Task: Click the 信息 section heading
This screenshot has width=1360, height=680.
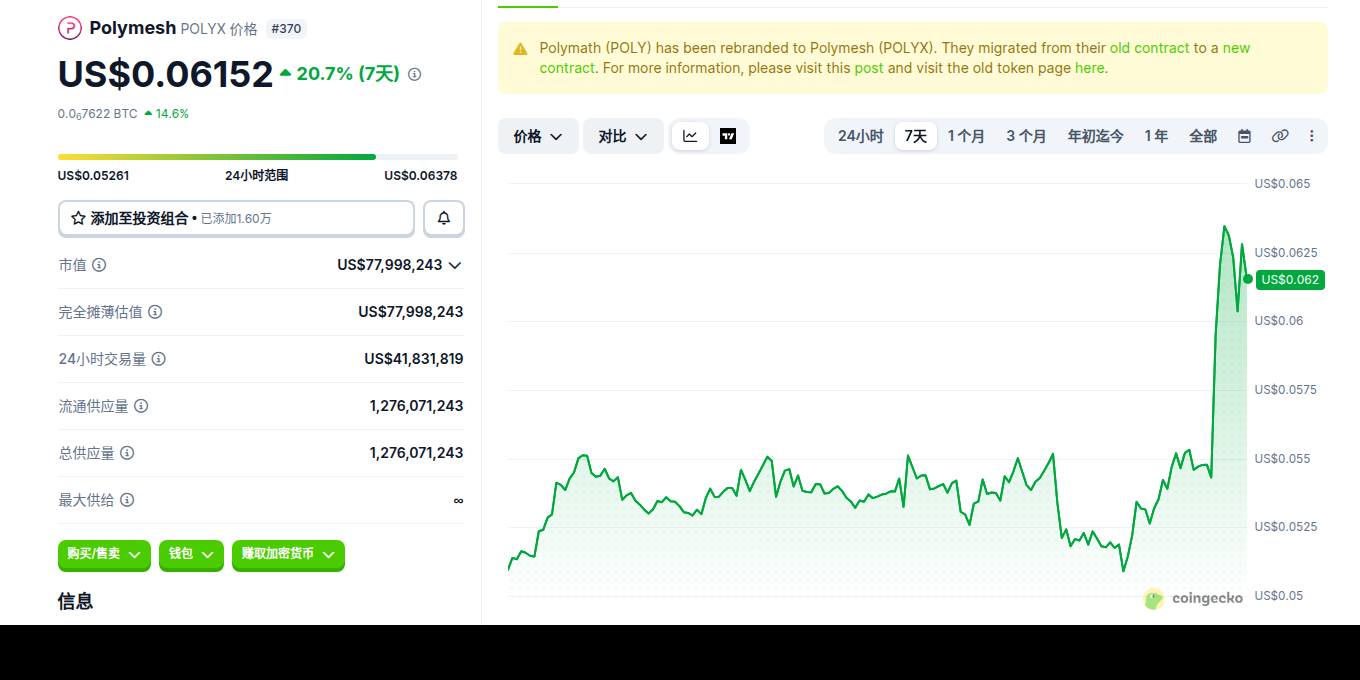Action: (76, 601)
